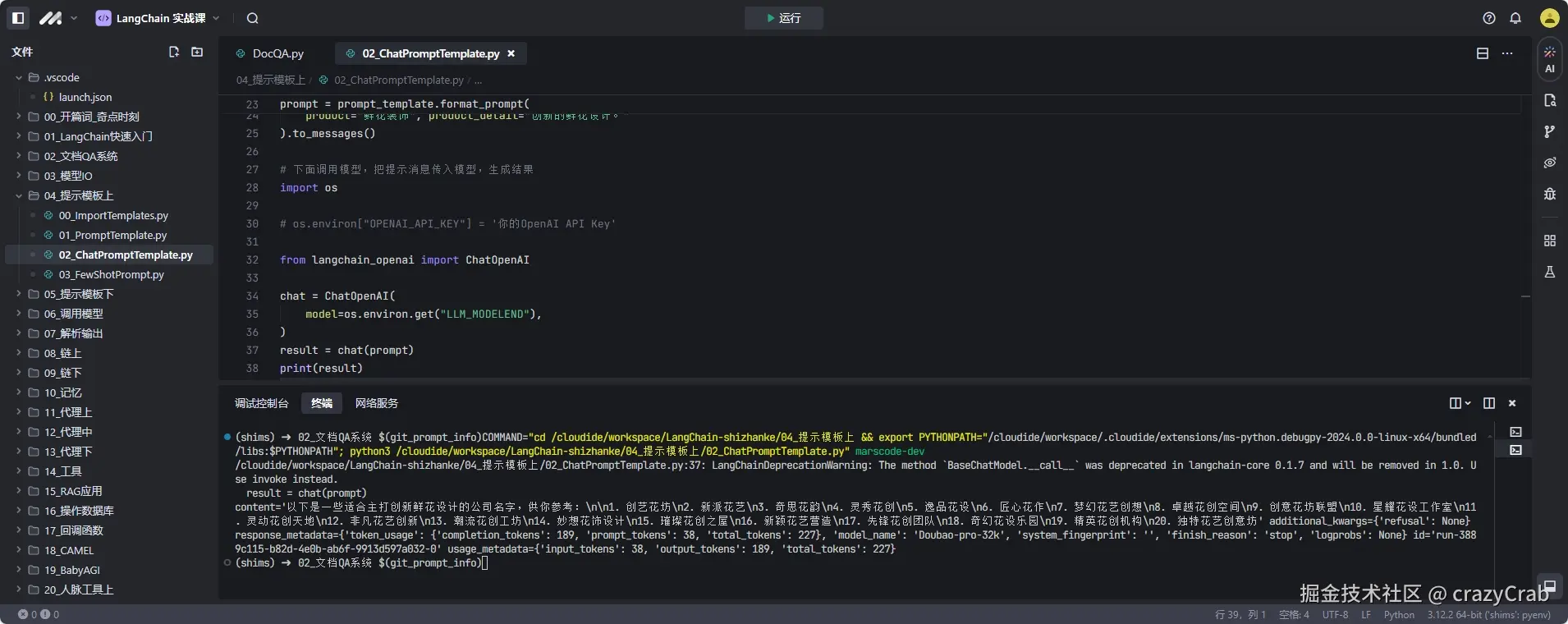Click the new file icon
The height and width of the screenshot is (624, 1568).
(173, 52)
